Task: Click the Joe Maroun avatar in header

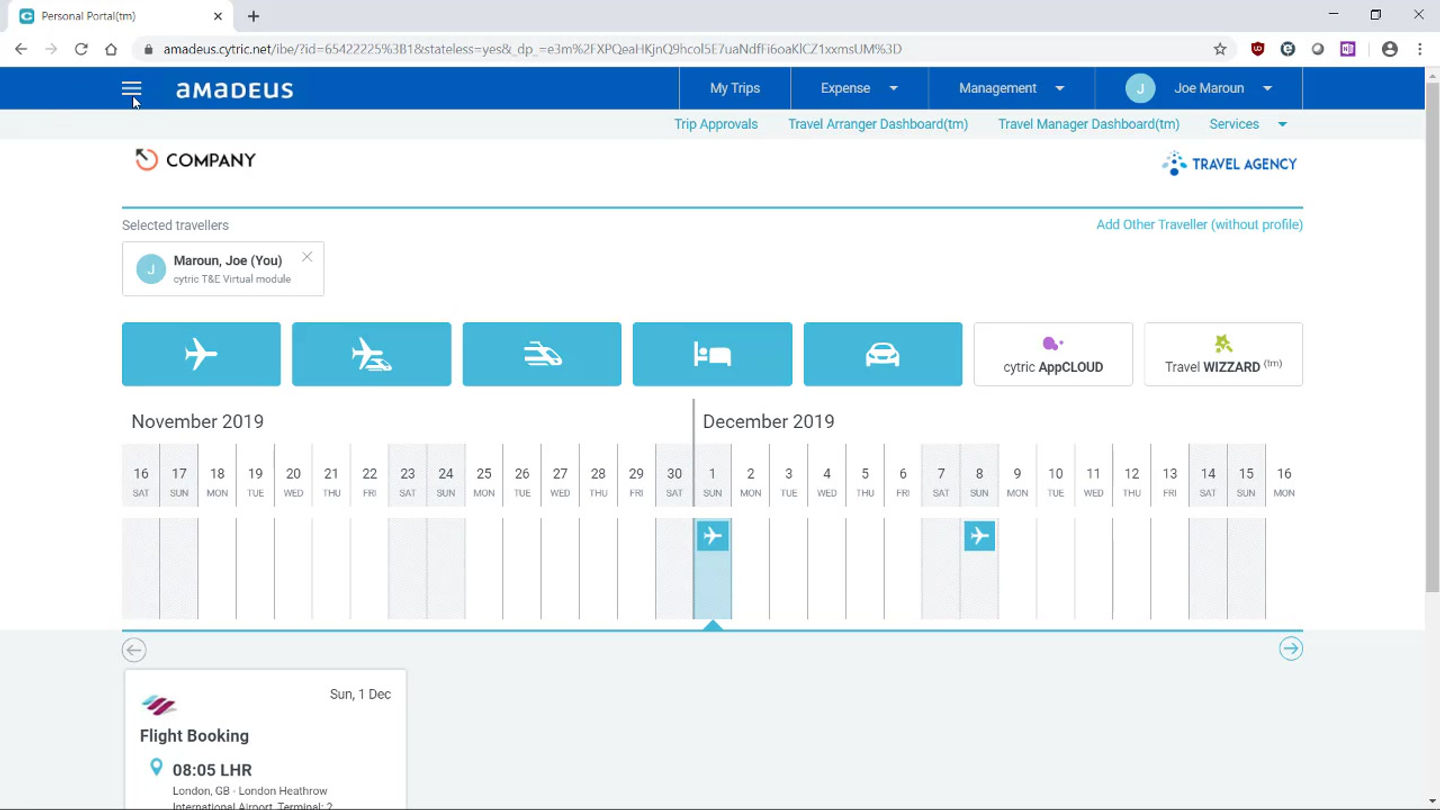Action: coord(1140,88)
